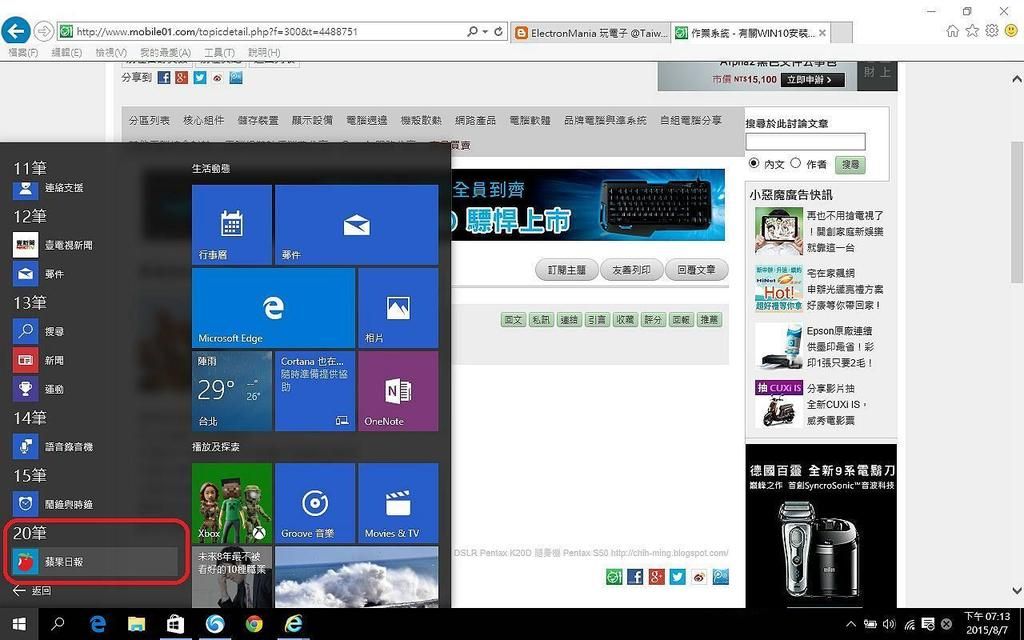Viewport: 1024px width, 640px height.
Task: Switch to the ElectronMania tab
Action: point(591,33)
